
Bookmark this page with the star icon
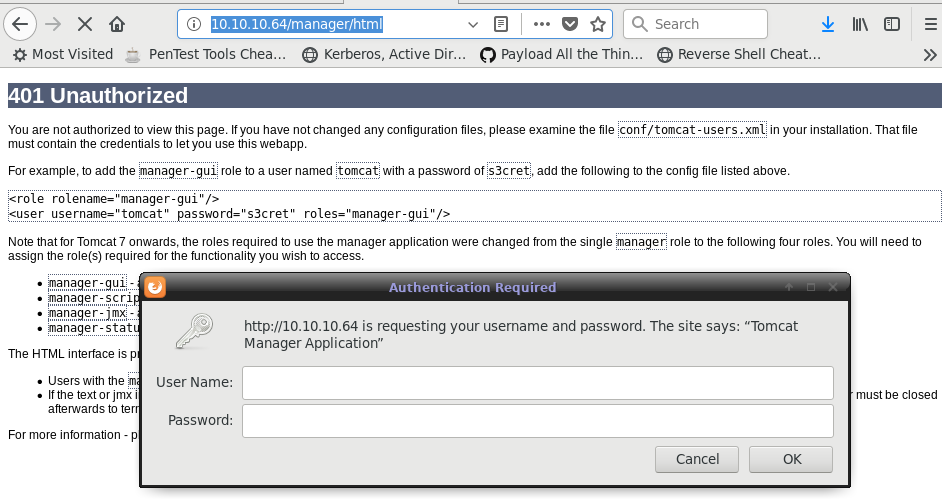click(597, 24)
